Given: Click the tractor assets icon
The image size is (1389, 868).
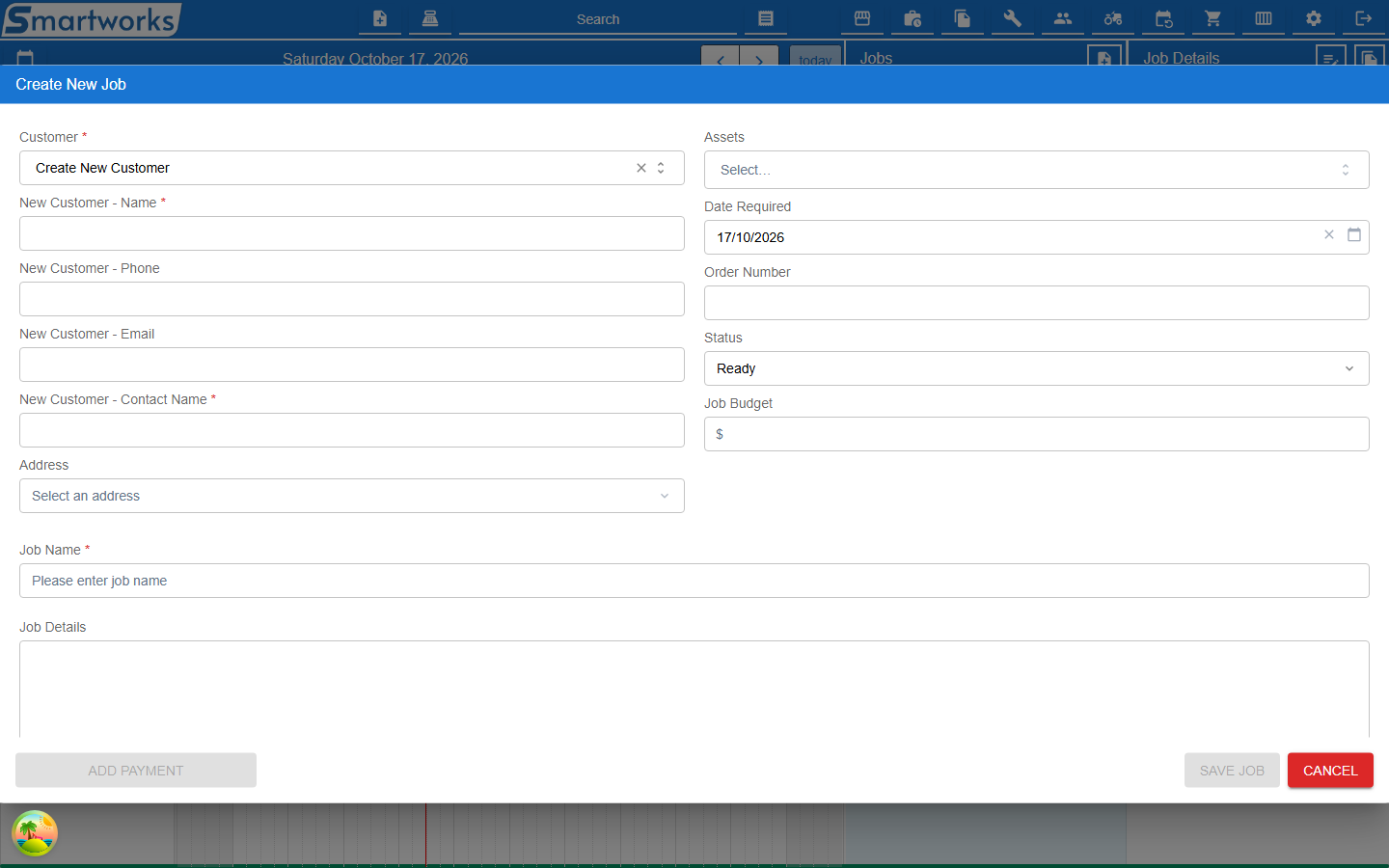Looking at the screenshot, I should click(1113, 18).
